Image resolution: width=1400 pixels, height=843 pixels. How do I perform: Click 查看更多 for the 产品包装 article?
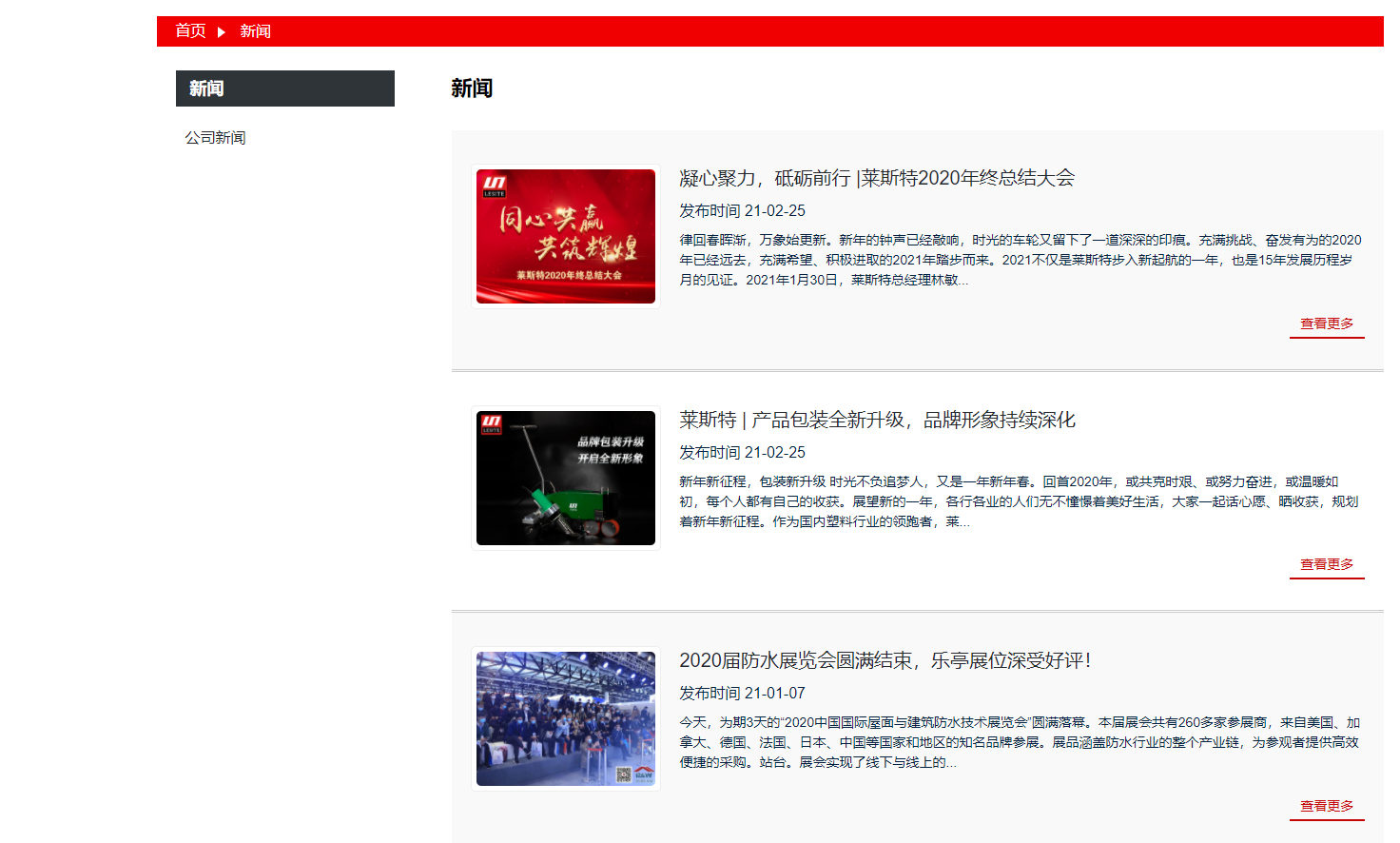1326,564
